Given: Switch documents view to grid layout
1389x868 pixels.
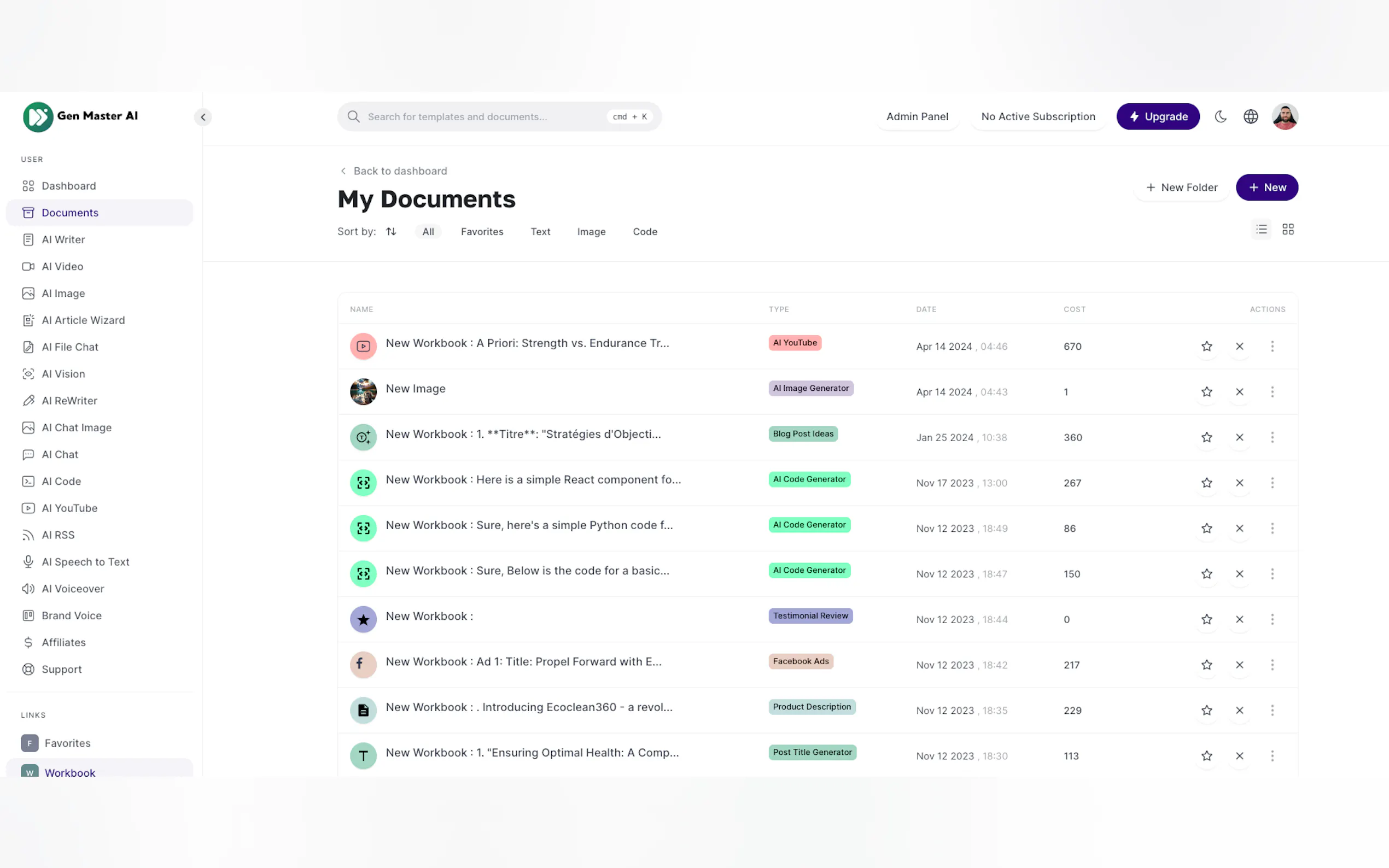Looking at the screenshot, I should pyautogui.click(x=1288, y=228).
